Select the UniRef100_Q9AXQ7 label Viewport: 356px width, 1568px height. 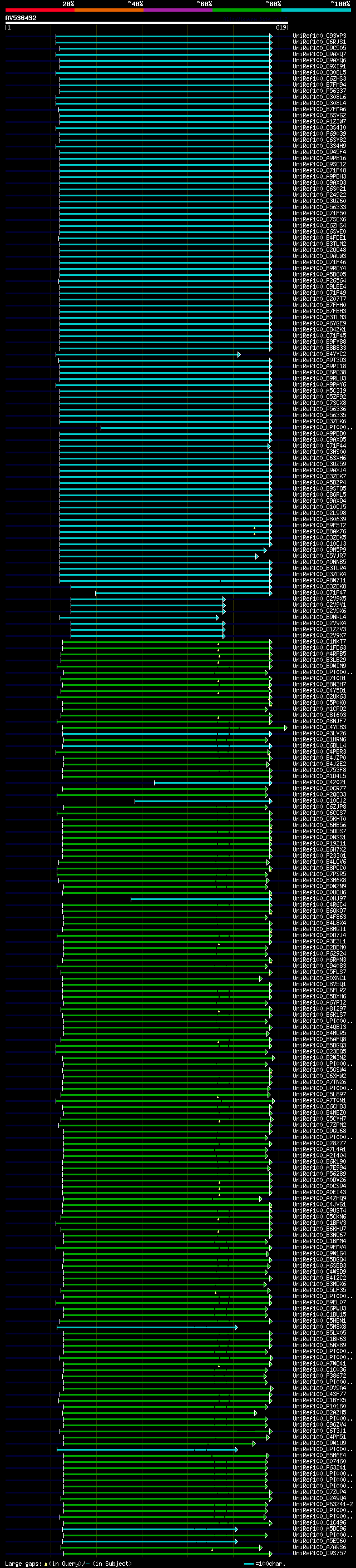(319, 54)
